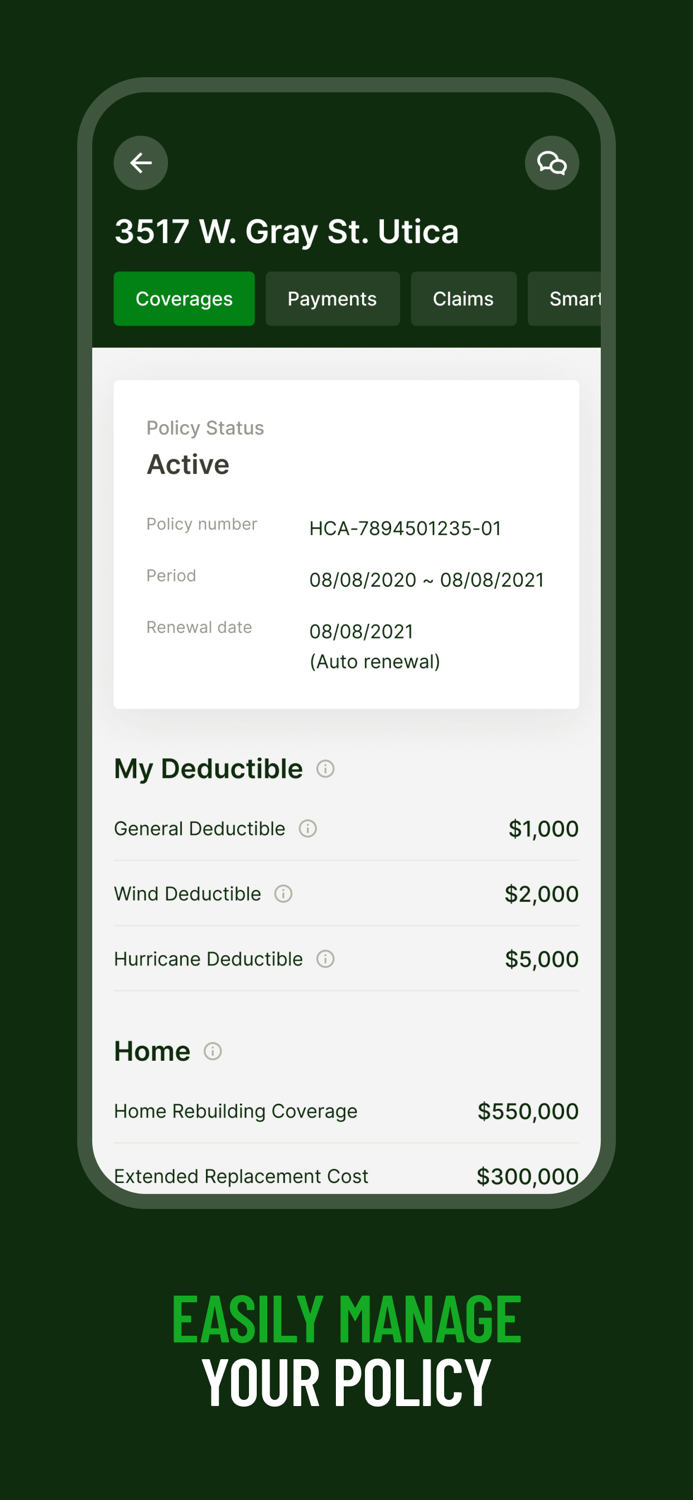The width and height of the screenshot is (693, 1500).
Task: Open info icon beside Home section
Action: [212, 1052]
